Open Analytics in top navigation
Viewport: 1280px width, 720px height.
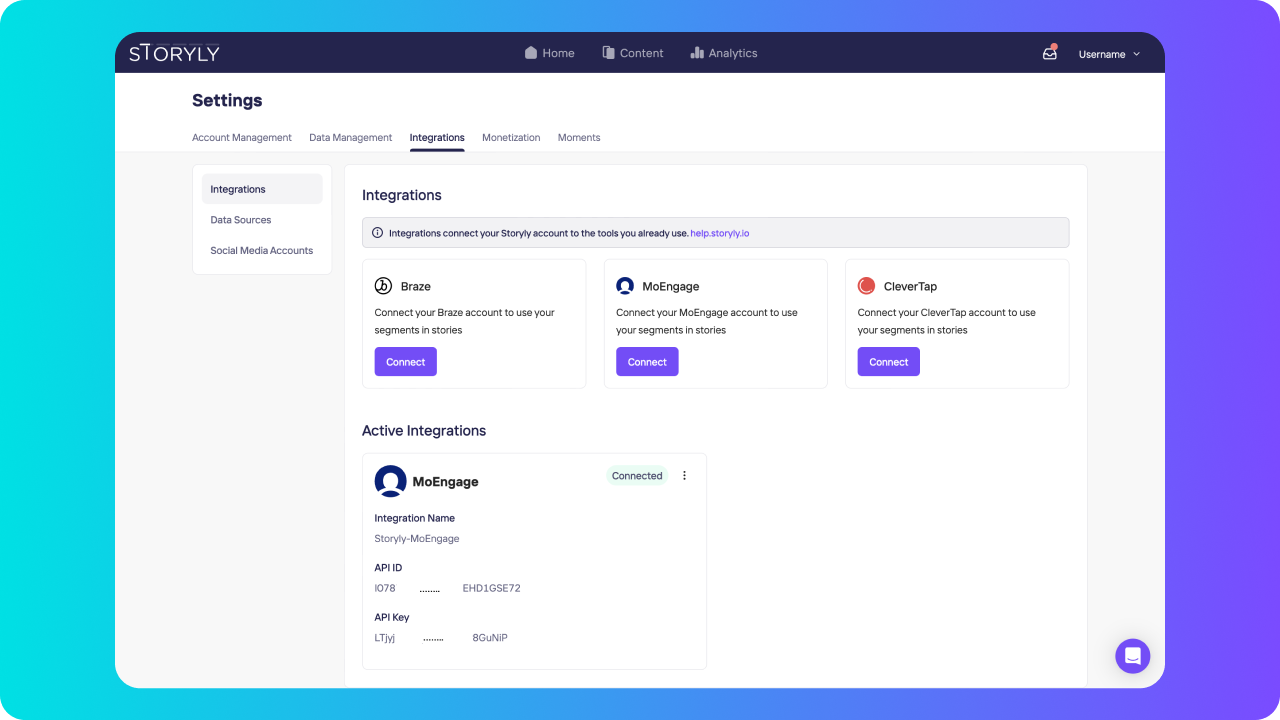(x=724, y=53)
